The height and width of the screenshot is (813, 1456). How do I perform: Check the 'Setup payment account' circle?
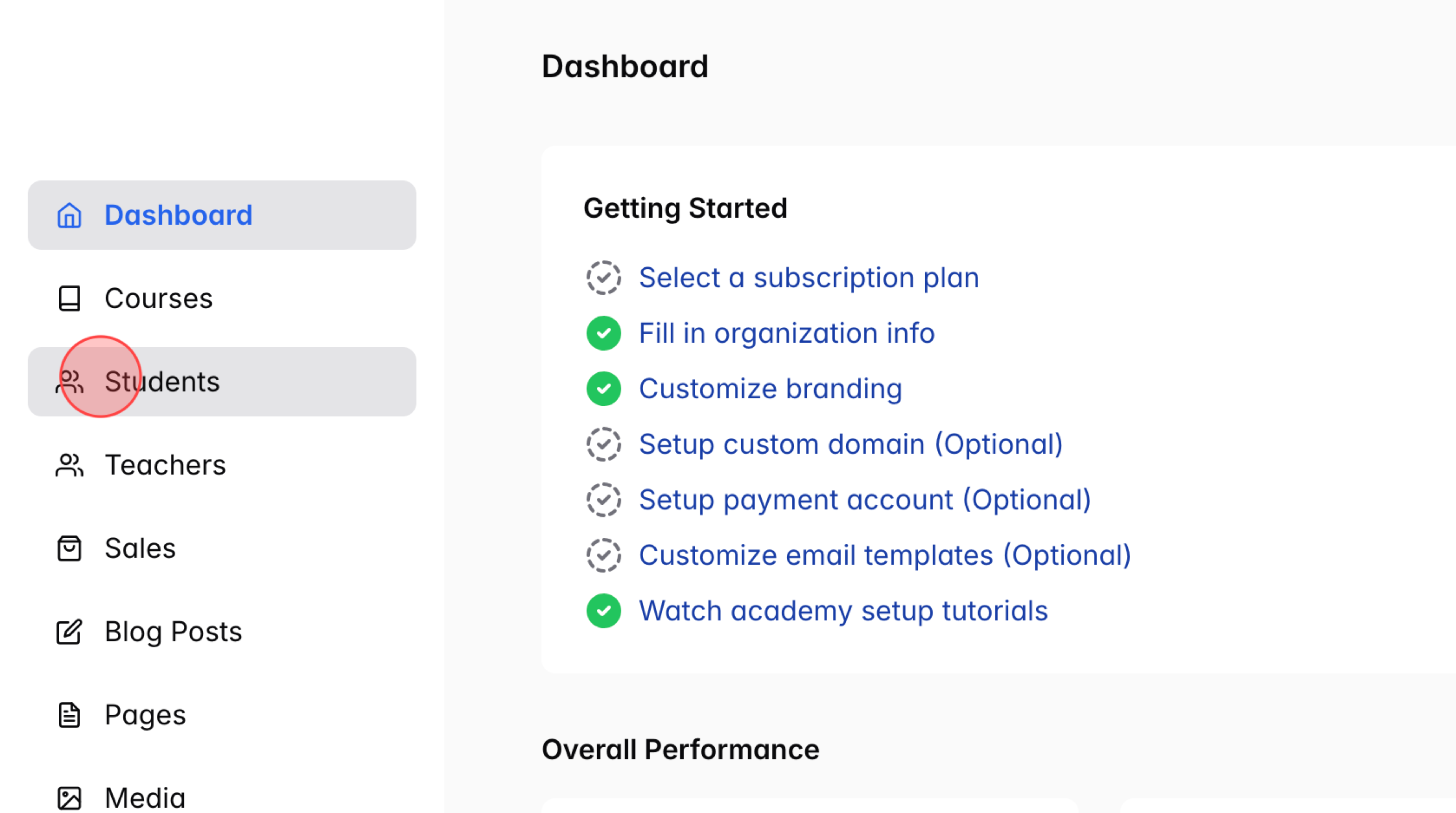pyautogui.click(x=604, y=499)
